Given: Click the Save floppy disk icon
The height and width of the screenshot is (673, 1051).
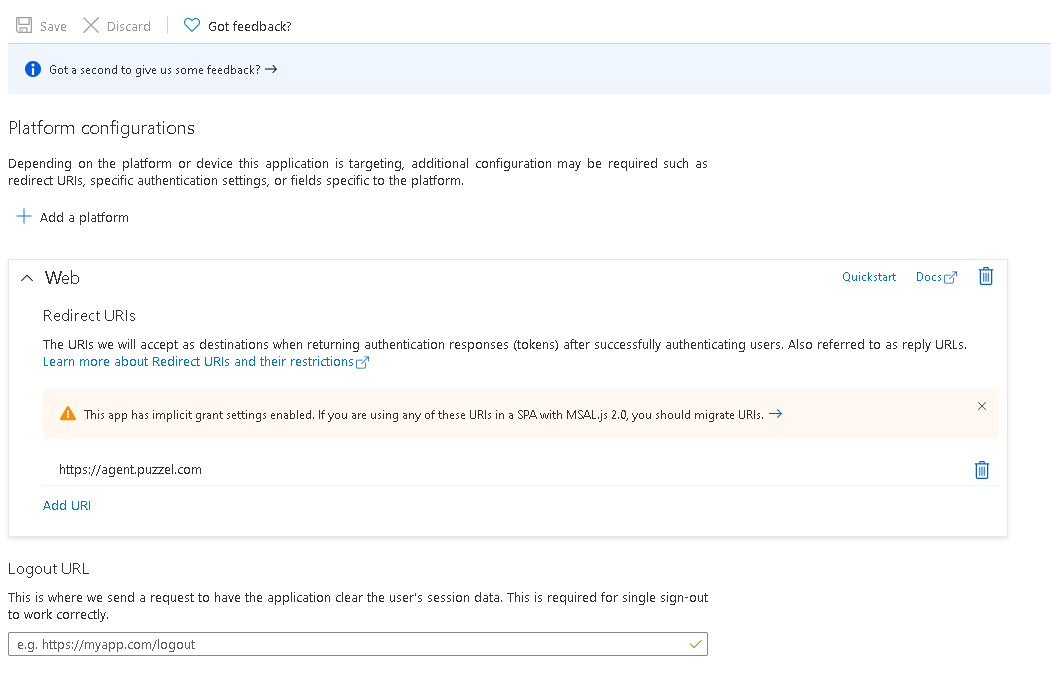Looking at the screenshot, I should point(24,26).
